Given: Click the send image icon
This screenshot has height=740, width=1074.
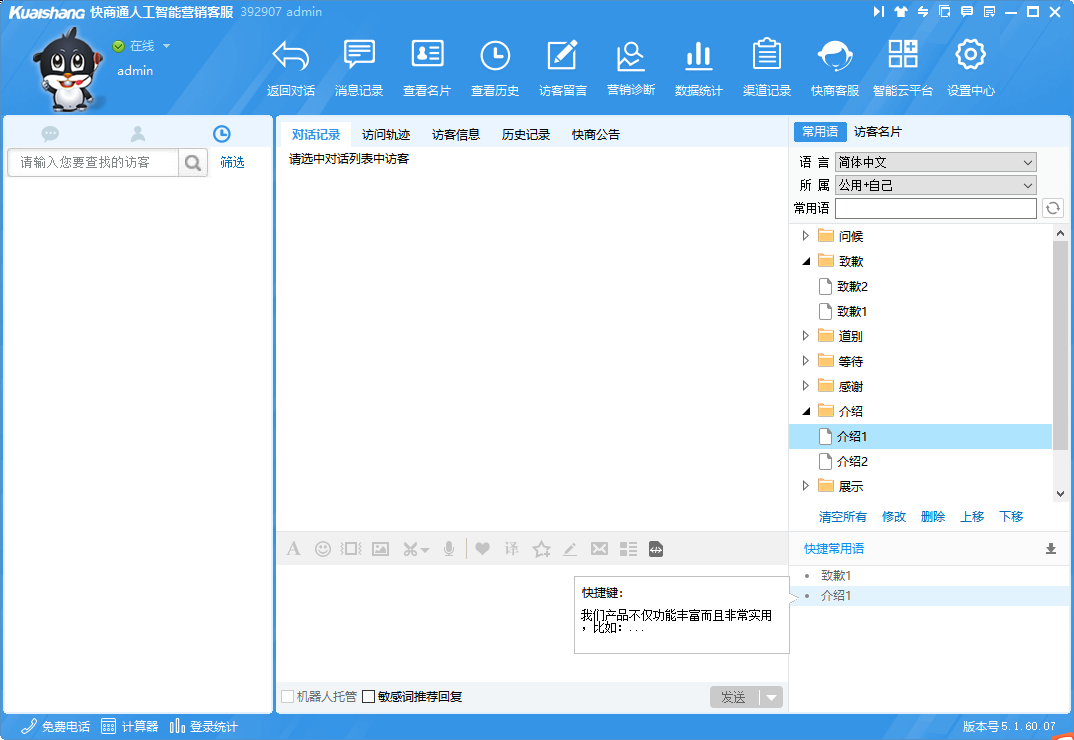Looking at the screenshot, I should point(380,548).
